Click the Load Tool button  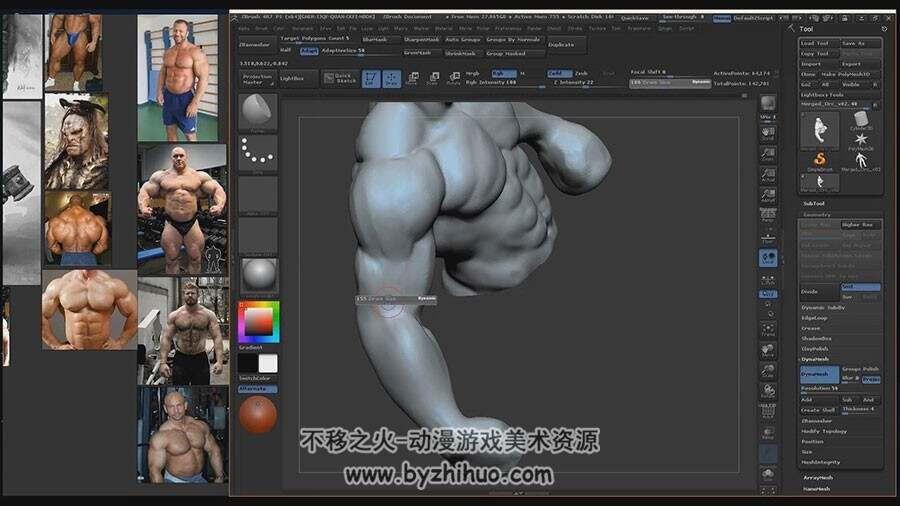pyautogui.click(x=819, y=44)
